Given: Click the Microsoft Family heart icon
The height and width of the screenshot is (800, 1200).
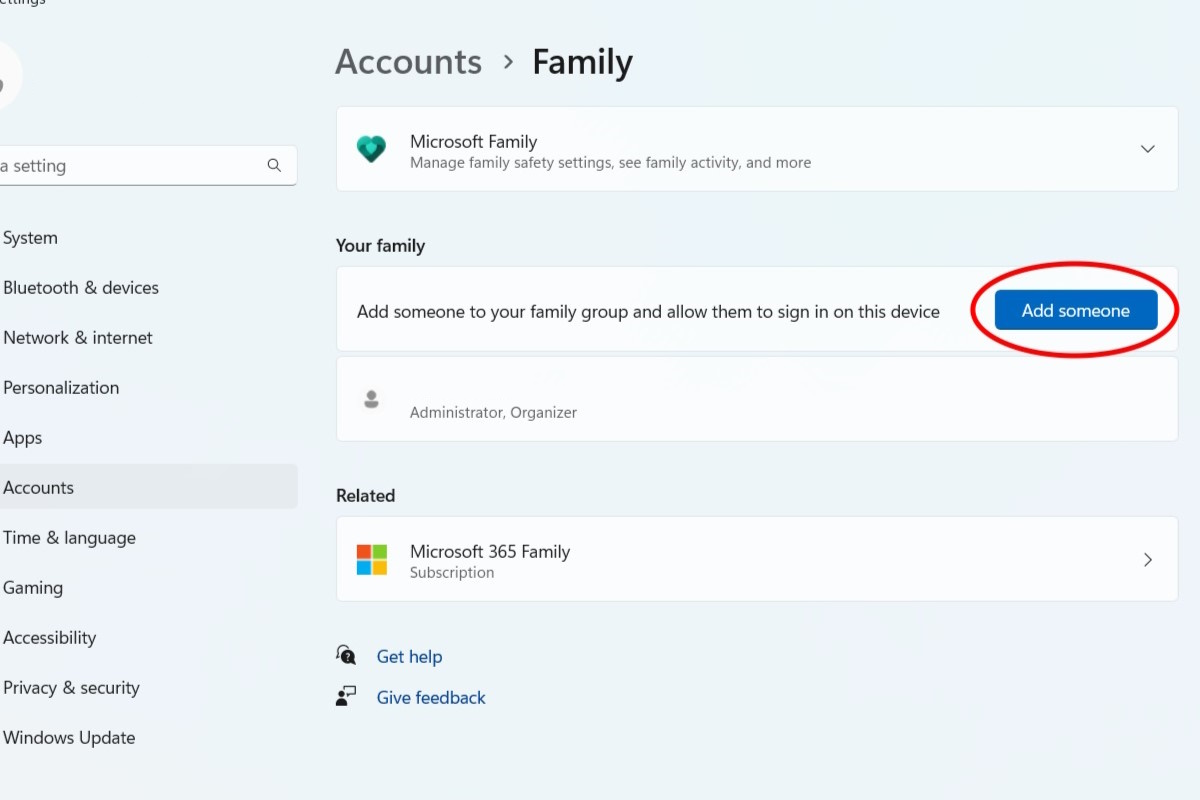Looking at the screenshot, I should coord(371,149).
